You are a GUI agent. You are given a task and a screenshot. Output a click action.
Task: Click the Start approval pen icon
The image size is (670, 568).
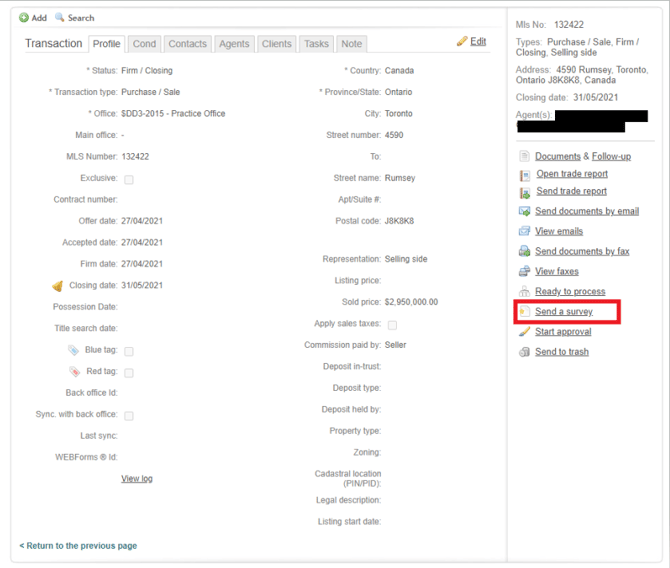coord(524,332)
